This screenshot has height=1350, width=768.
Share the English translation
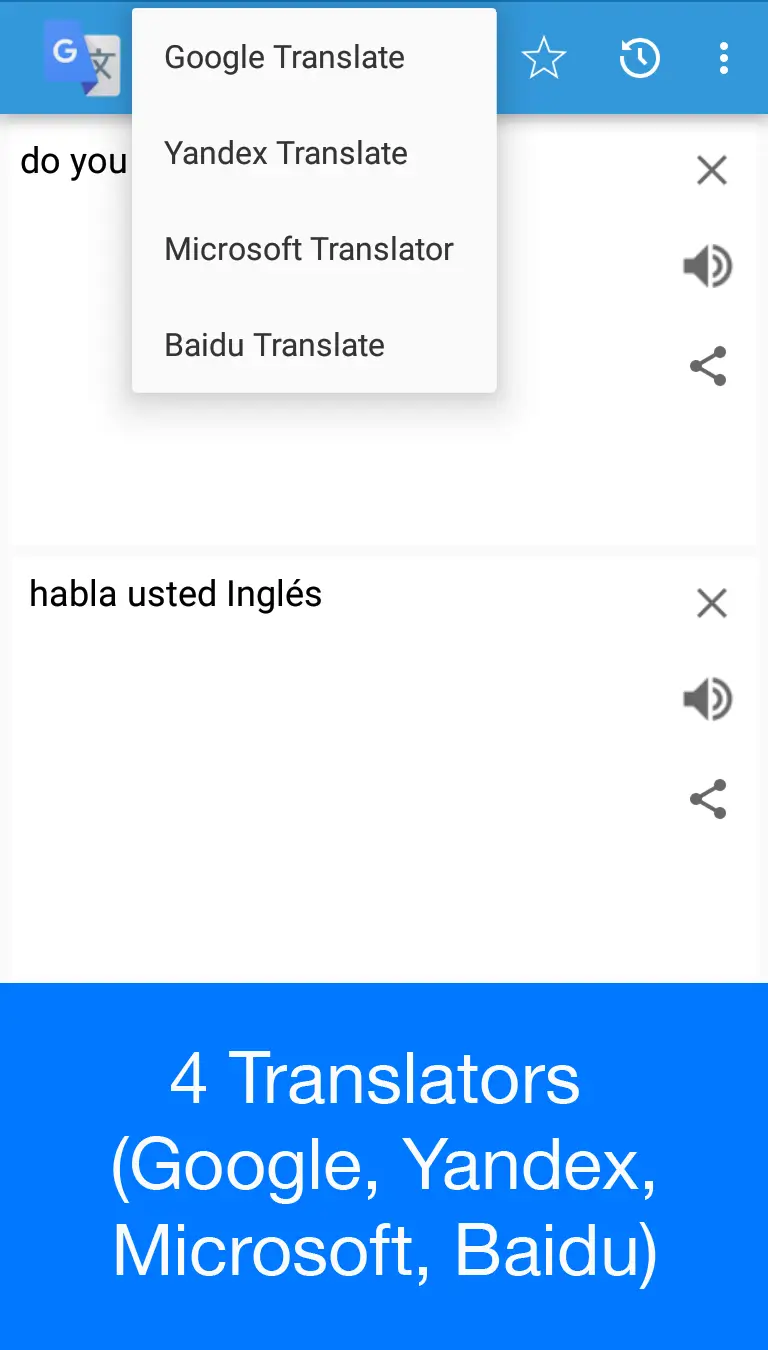(708, 366)
